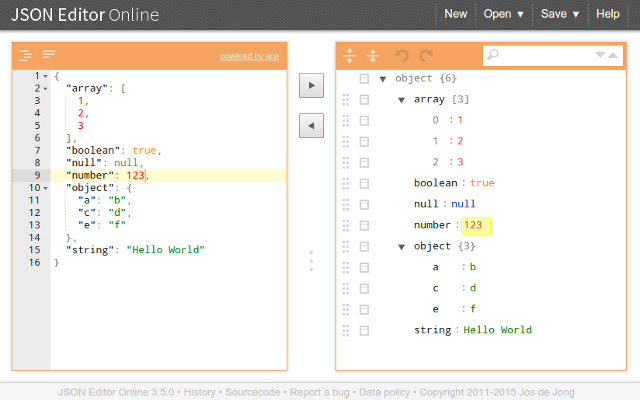Open the Data policy footer link
The width and height of the screenshot is (640, 400).
pos(384,392)
